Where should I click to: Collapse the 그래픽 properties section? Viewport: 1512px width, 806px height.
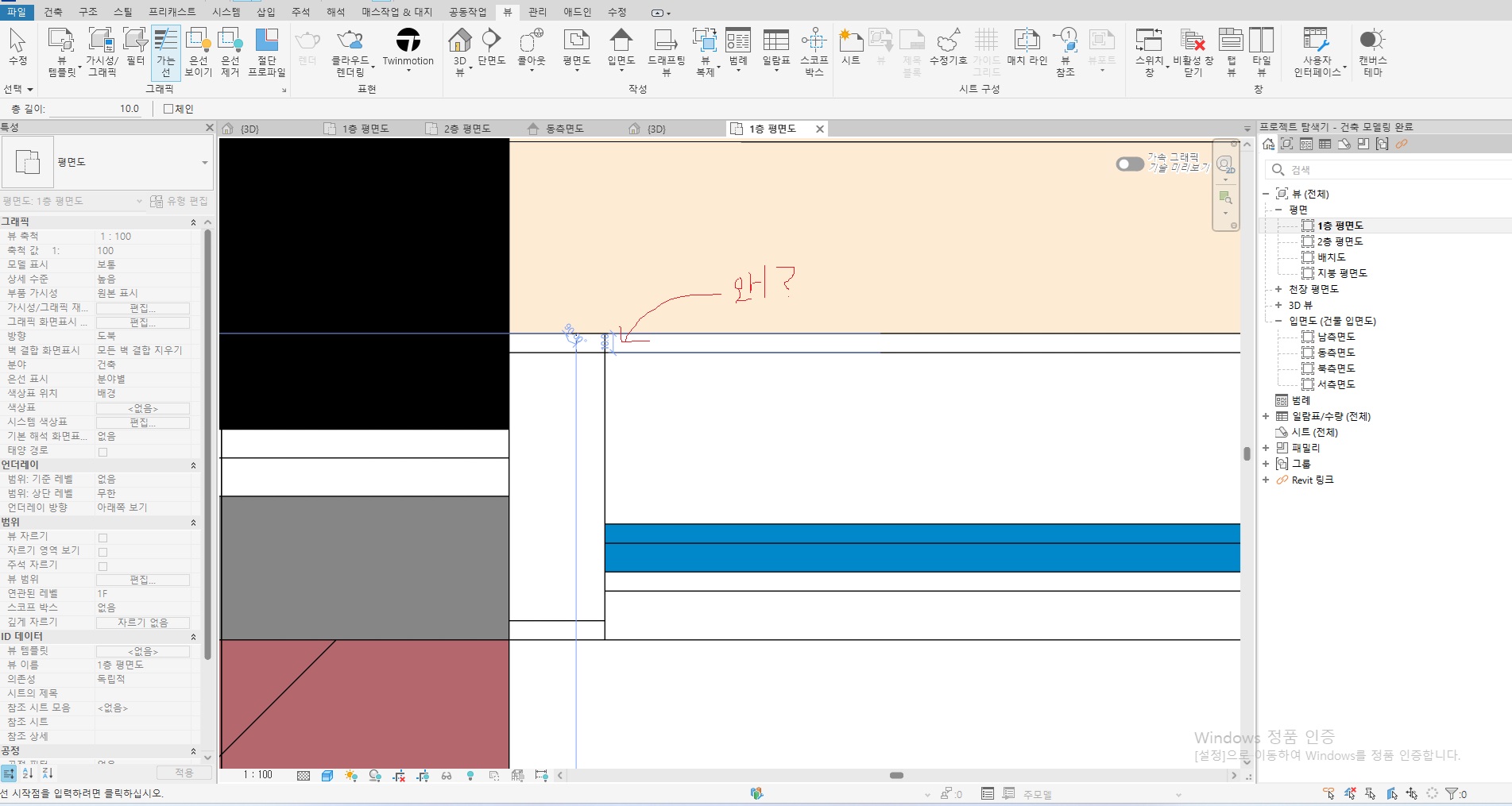click(x=193, y=222)
